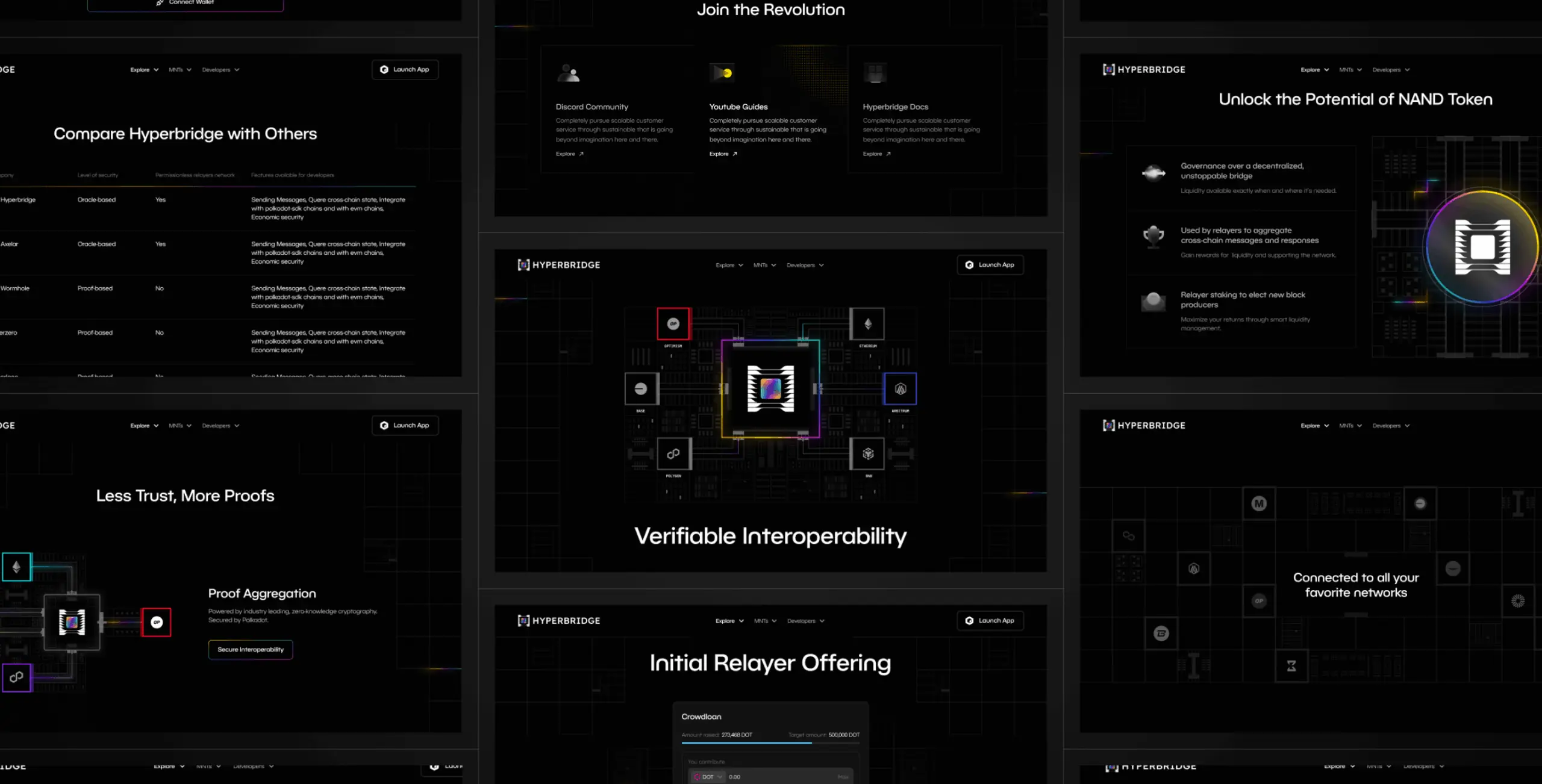Click the central Hyperbridge chip in Verifiable Interoperability
The image size is (1542, 784).
(770, 389)
